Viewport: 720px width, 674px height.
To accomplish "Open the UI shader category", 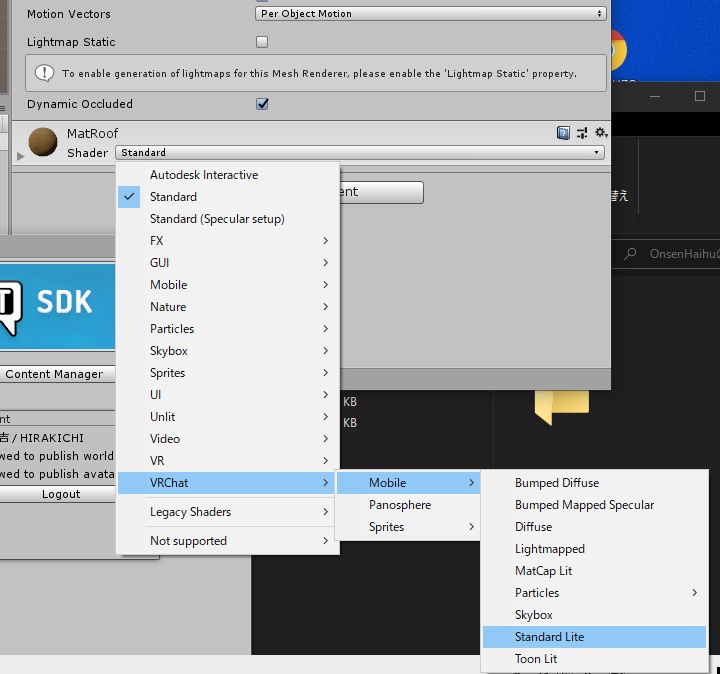I will point(228,395).
